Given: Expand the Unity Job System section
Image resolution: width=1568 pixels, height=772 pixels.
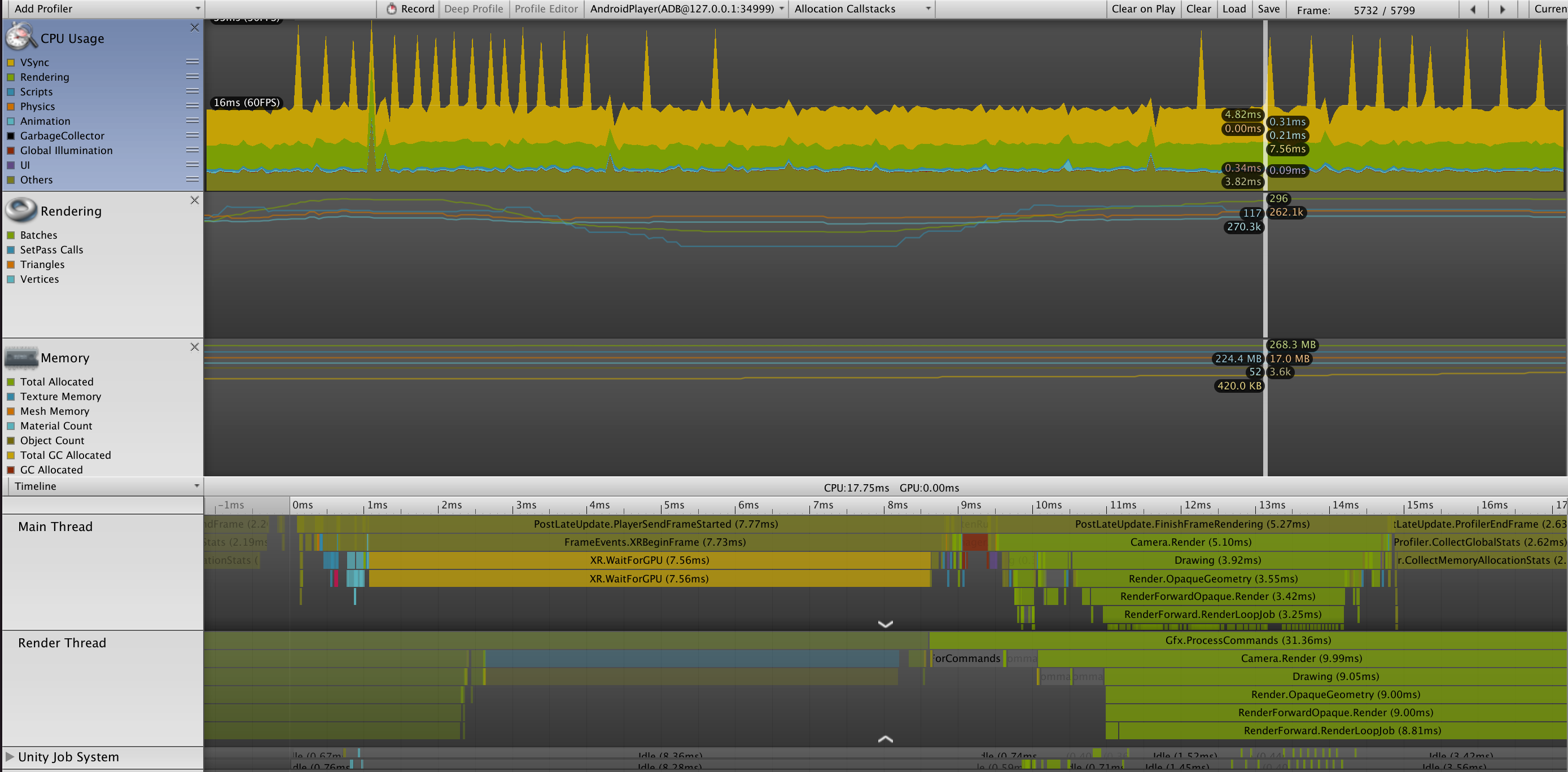Looking at the screenshot, I should [x=8, y=757].
